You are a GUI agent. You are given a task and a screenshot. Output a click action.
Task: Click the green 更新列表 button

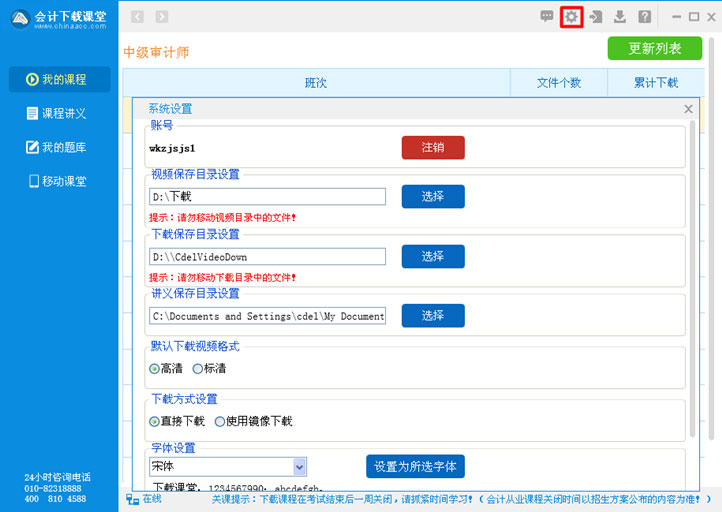tap(655, 48)
